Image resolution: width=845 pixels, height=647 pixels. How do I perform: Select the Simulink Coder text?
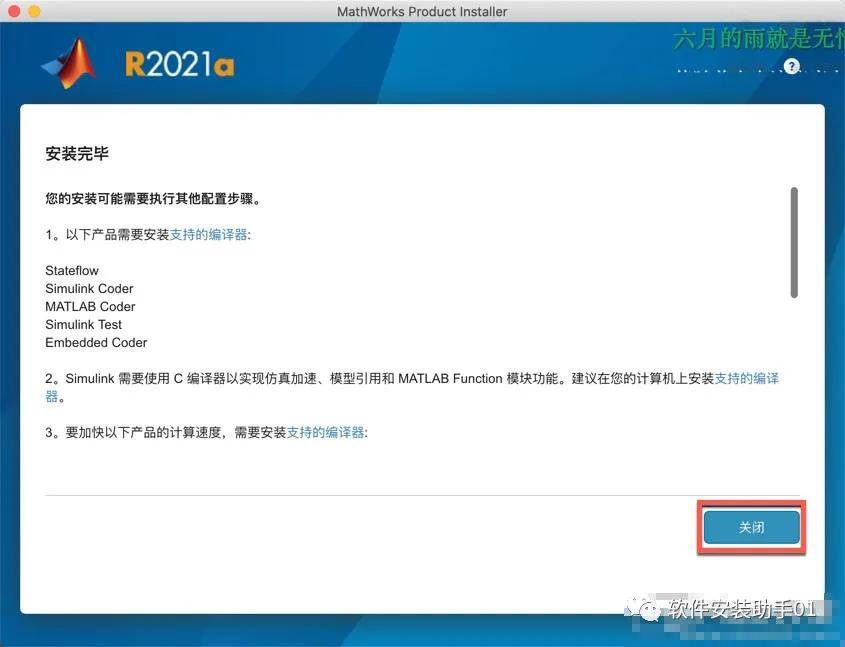pyautogui.click(x=89, y=289)
